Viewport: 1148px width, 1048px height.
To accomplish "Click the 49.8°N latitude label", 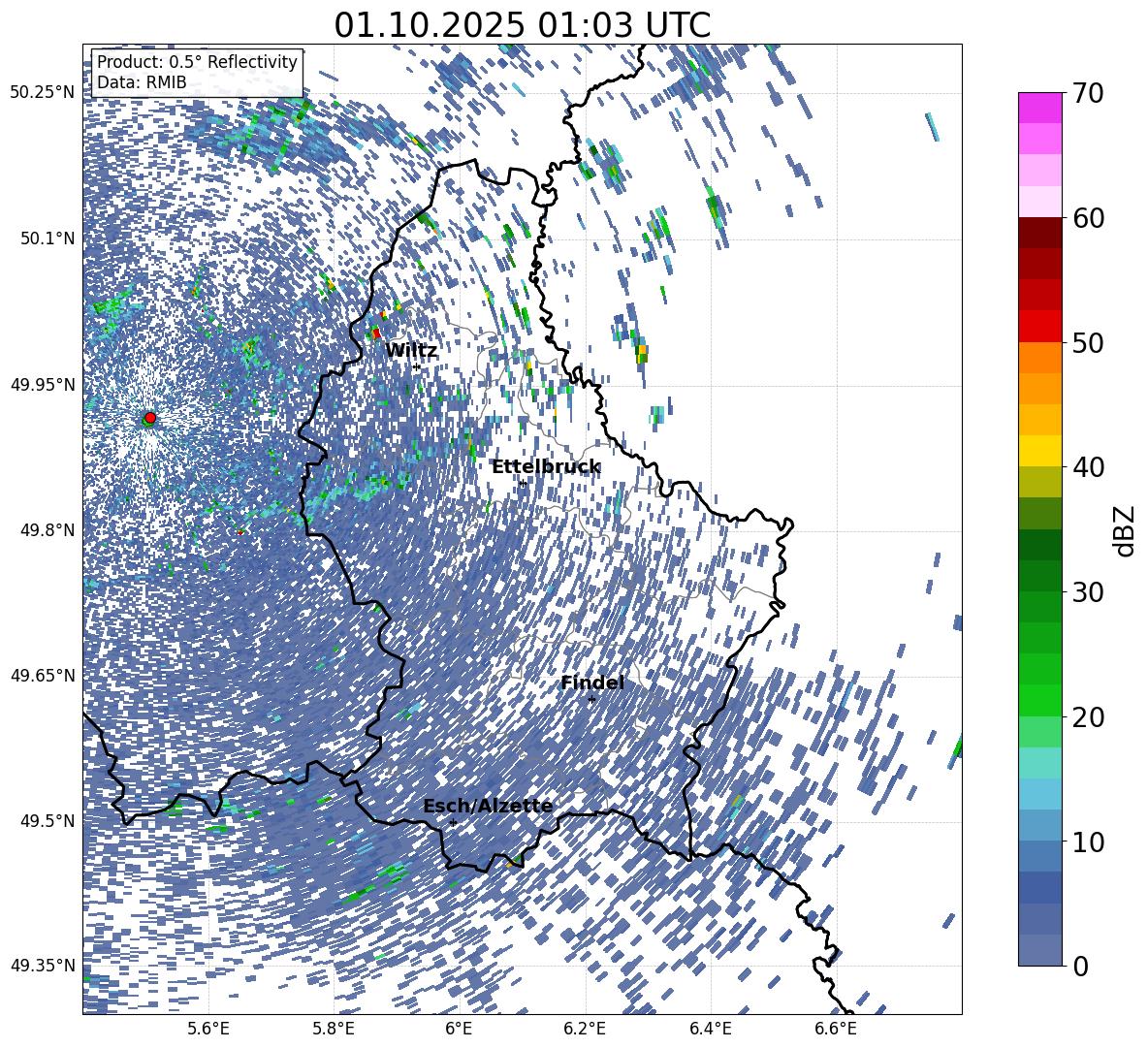I will (x=47, y=530).
